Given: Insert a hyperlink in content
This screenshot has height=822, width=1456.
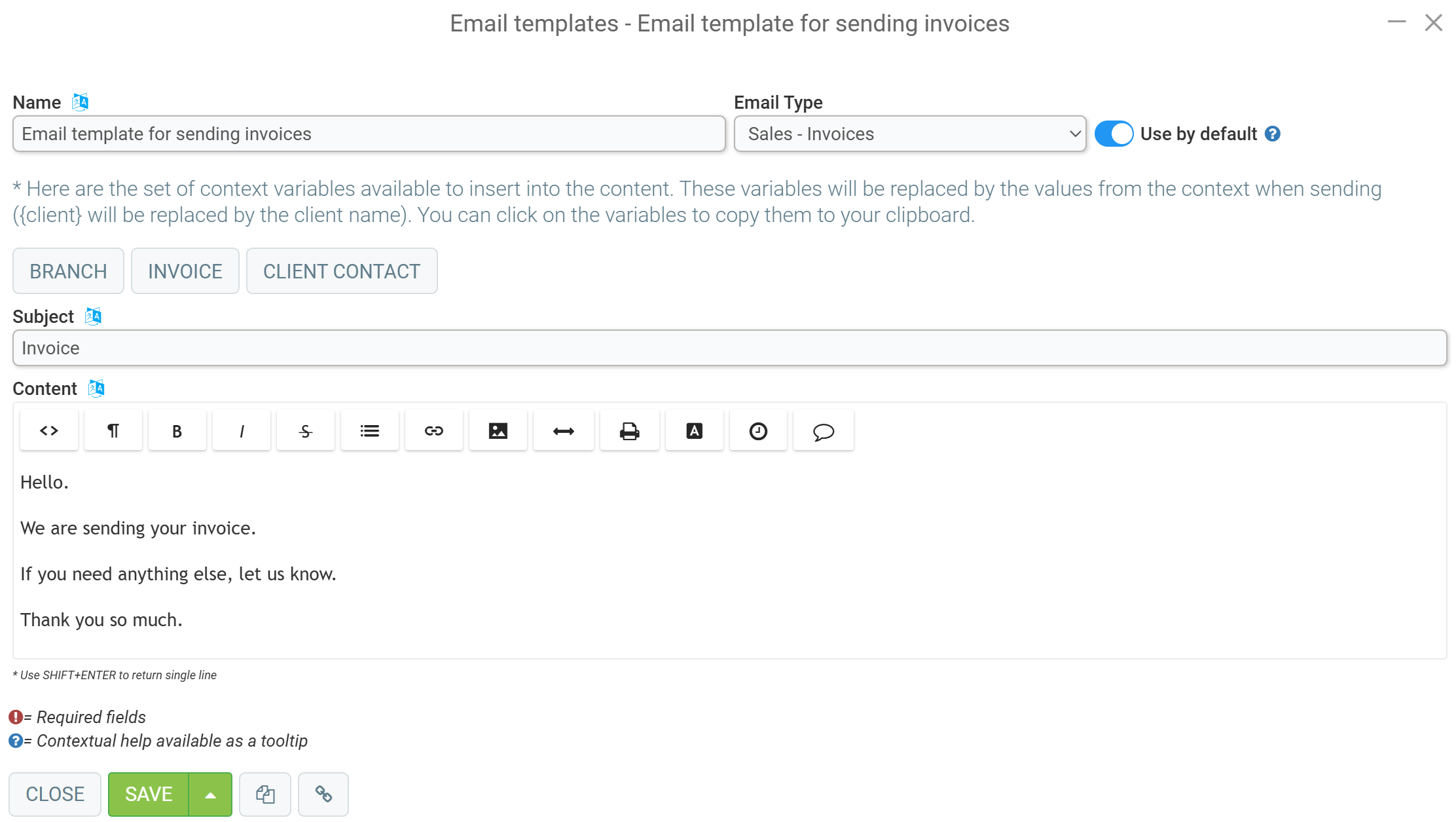Looking at the screenshot, I should 434,431.
